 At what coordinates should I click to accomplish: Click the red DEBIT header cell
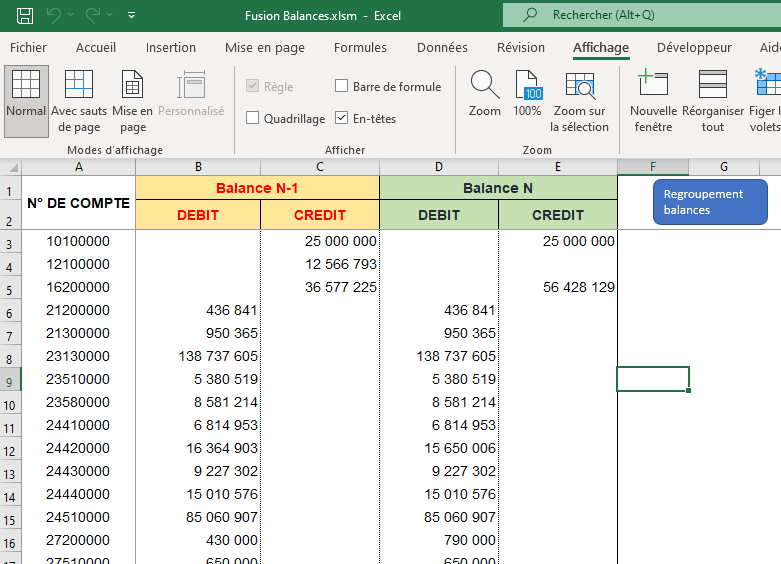(198, 215)
